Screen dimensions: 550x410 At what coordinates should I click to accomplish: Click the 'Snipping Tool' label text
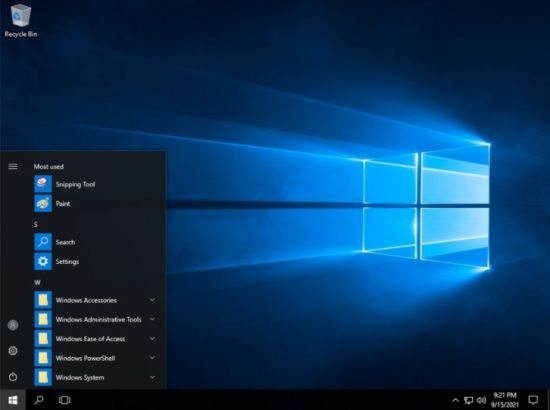tap(75, 184)
